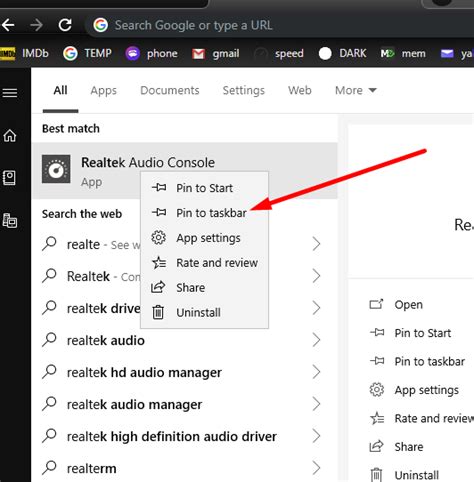Switch to the Documents search tab

pyautogui.click(x=170, y=90)
